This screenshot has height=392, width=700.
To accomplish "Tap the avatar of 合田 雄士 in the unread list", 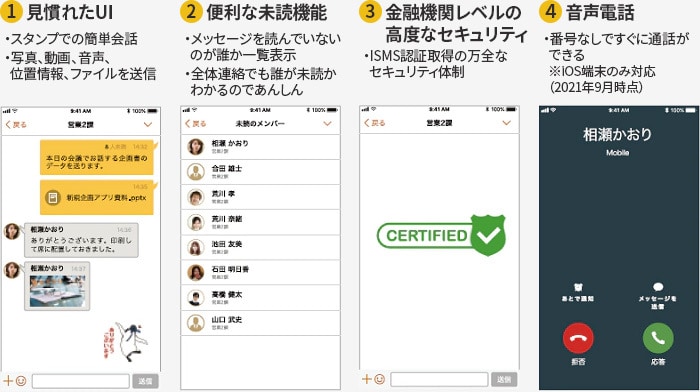I will tap(196, 172).
